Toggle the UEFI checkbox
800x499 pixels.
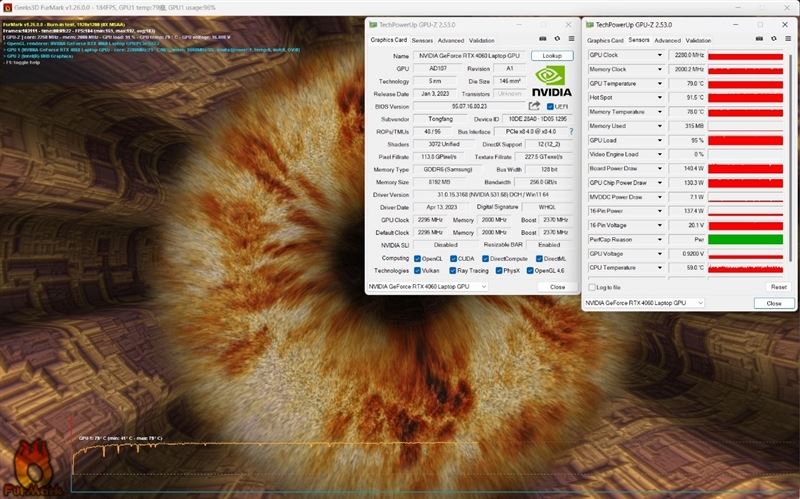tap(550, 107)
